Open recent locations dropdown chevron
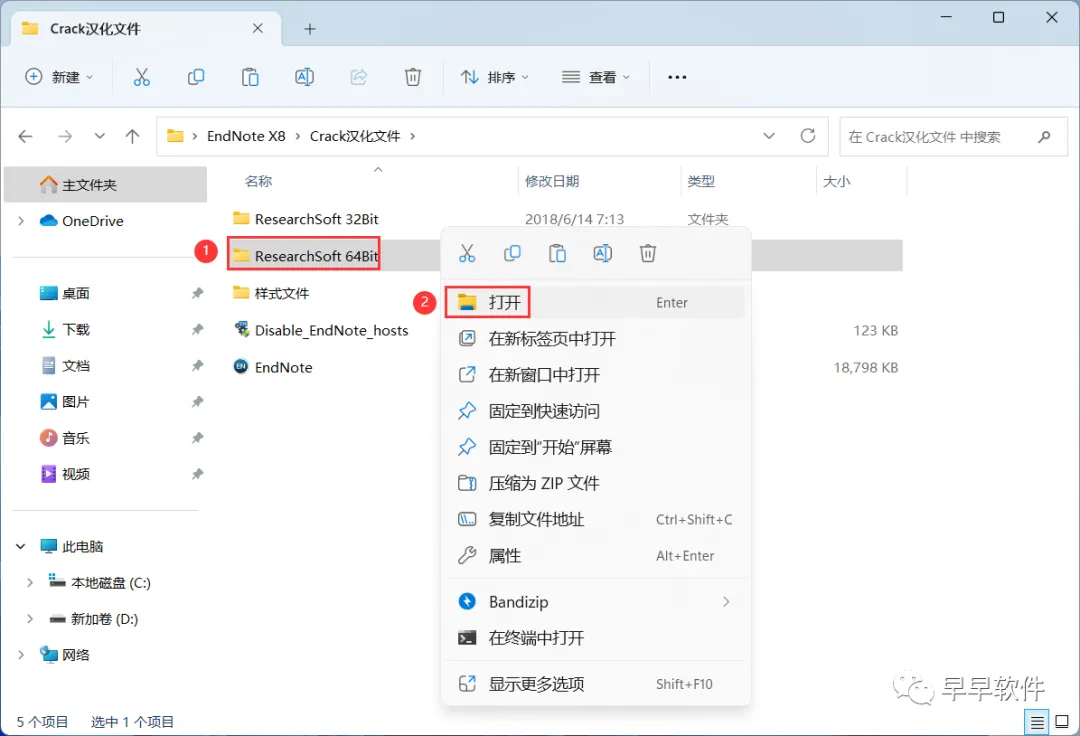The image size is (1080, 736). click(x=100, y=136)
